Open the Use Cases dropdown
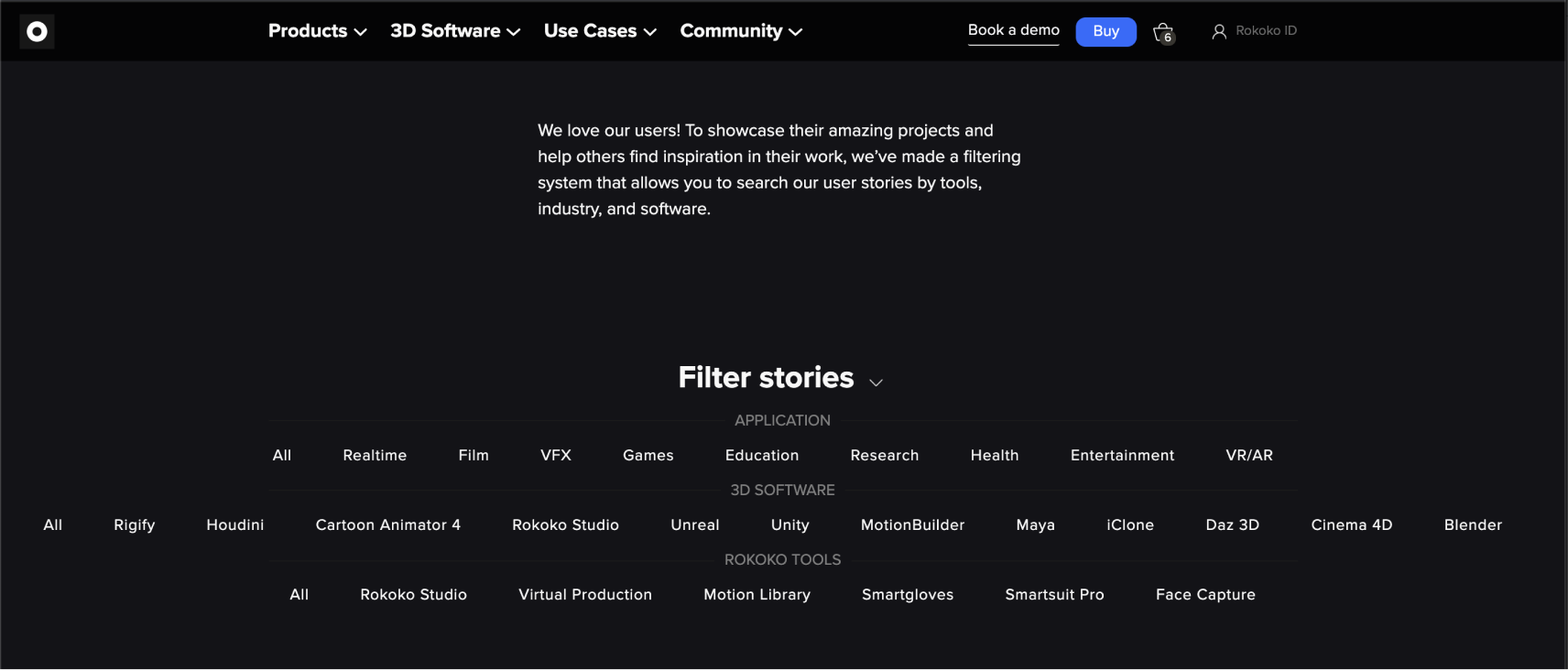The width and height of the screenshot is (1568, 670). point(600,31)
